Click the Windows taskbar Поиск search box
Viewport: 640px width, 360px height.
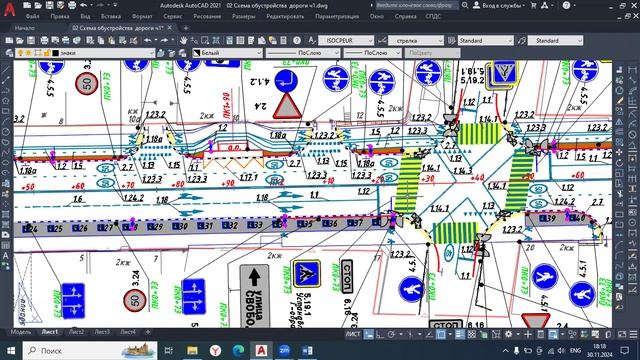point(90,351)
